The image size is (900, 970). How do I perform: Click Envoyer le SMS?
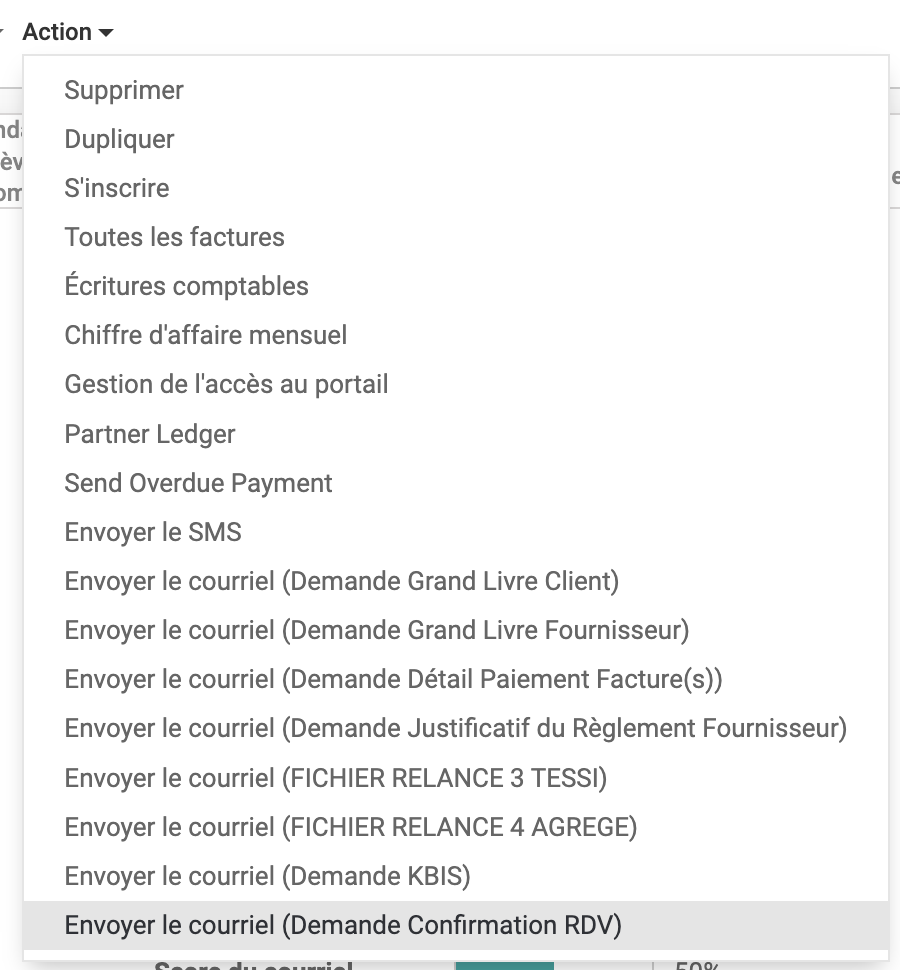[x=456, y=532]
